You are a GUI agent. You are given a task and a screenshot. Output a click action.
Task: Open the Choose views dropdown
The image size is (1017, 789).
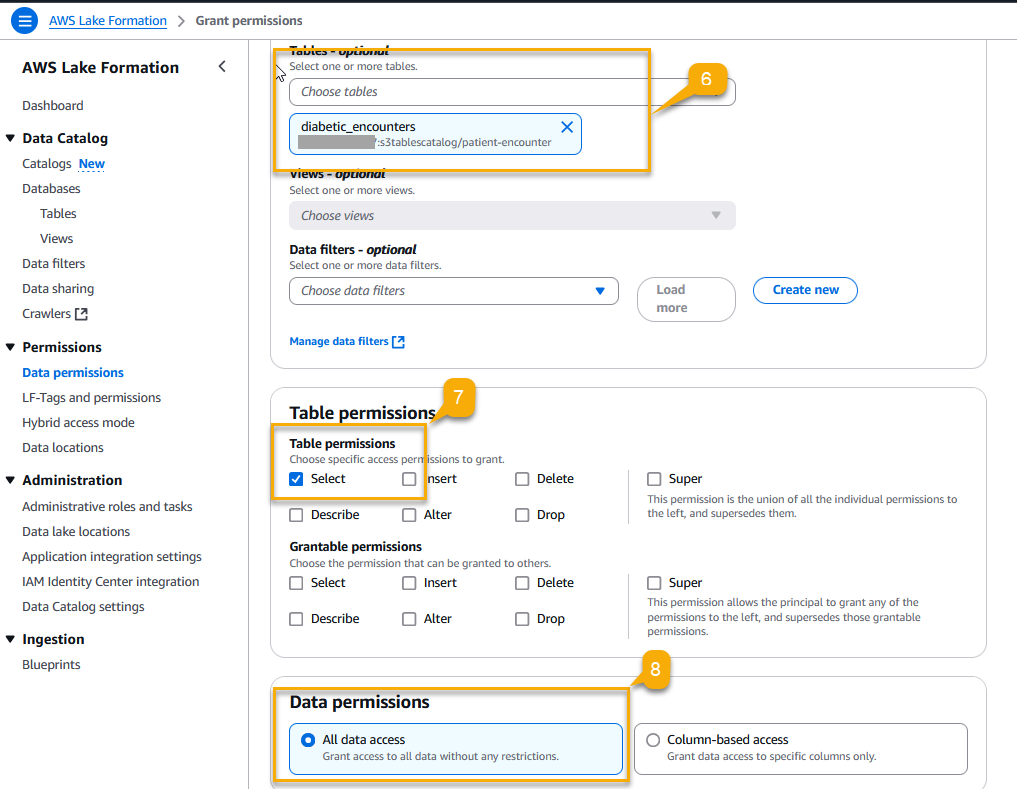(511, 215)
